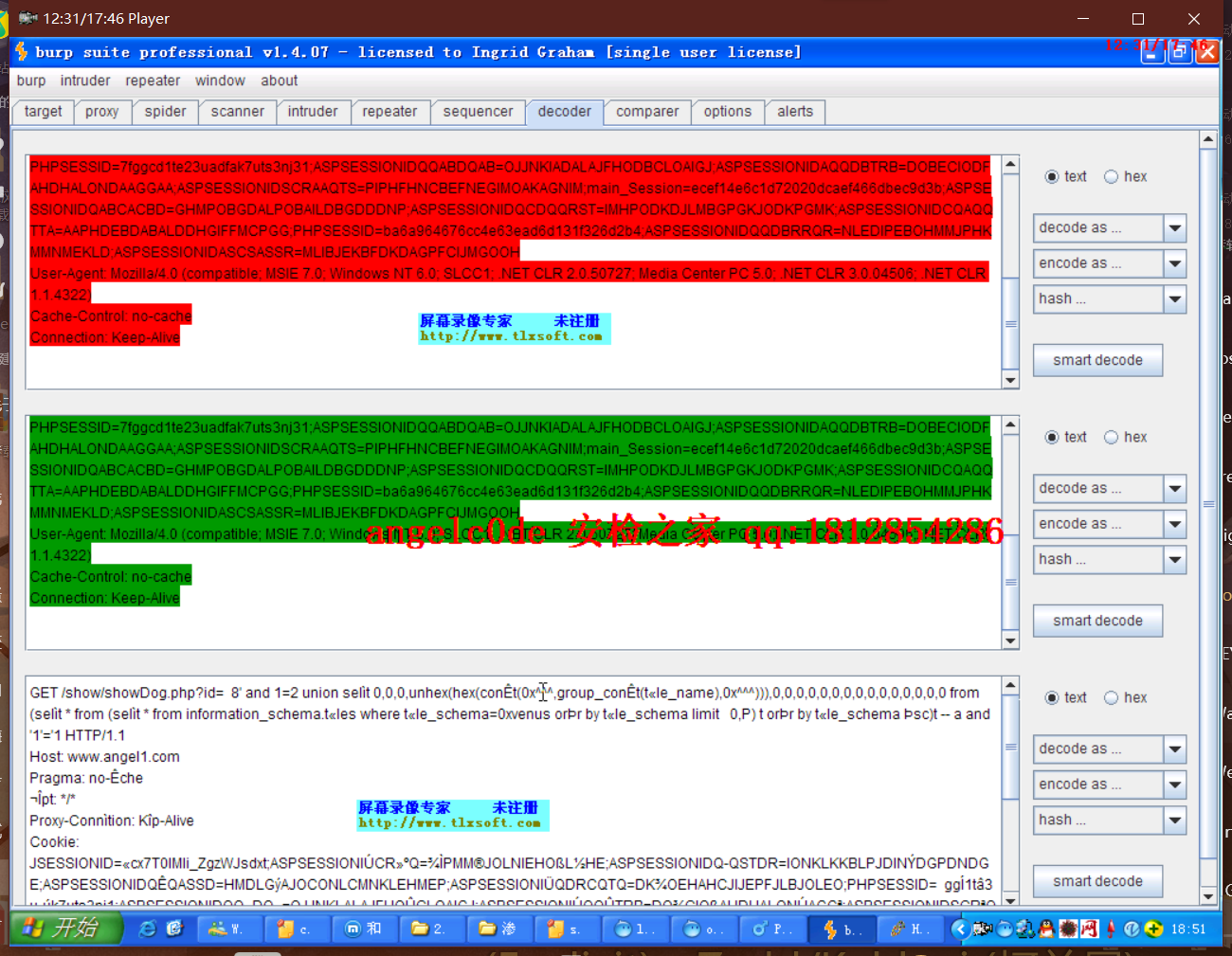Click the burp suite lightning icon in title bar
1232x956 pixels.
coord(22,51)
